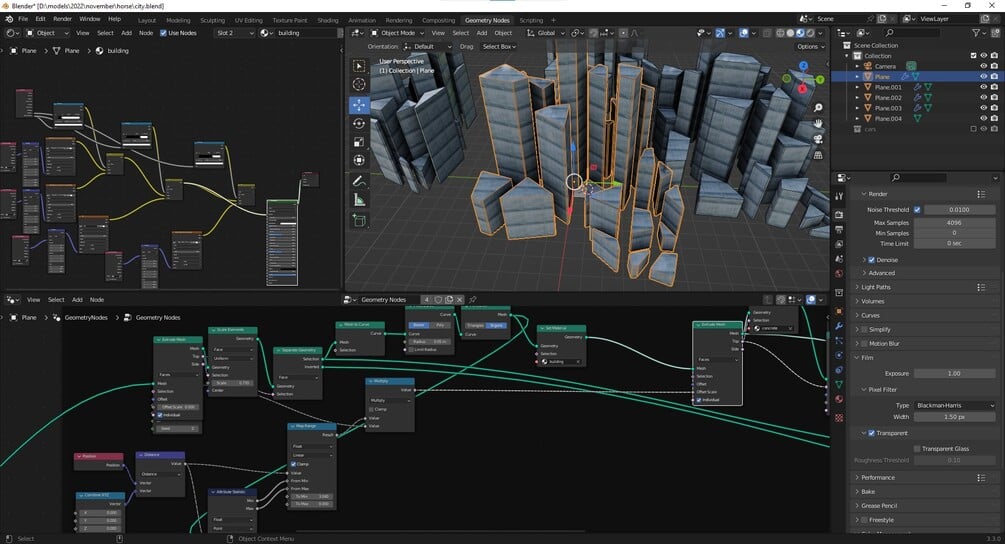Switch to the Shading workspace tab
The image size is (1005, 544).
click(327, 20)
